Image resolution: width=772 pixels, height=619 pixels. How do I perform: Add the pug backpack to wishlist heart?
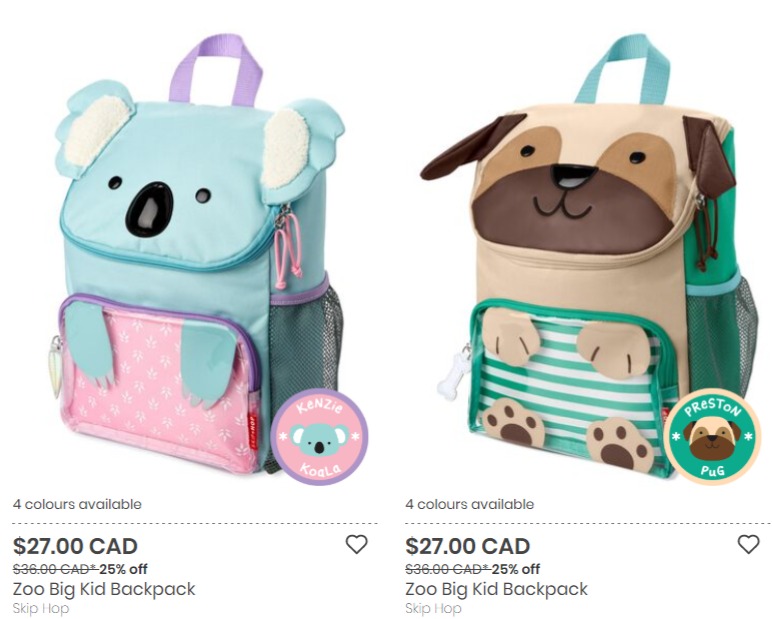click(748, 545)
